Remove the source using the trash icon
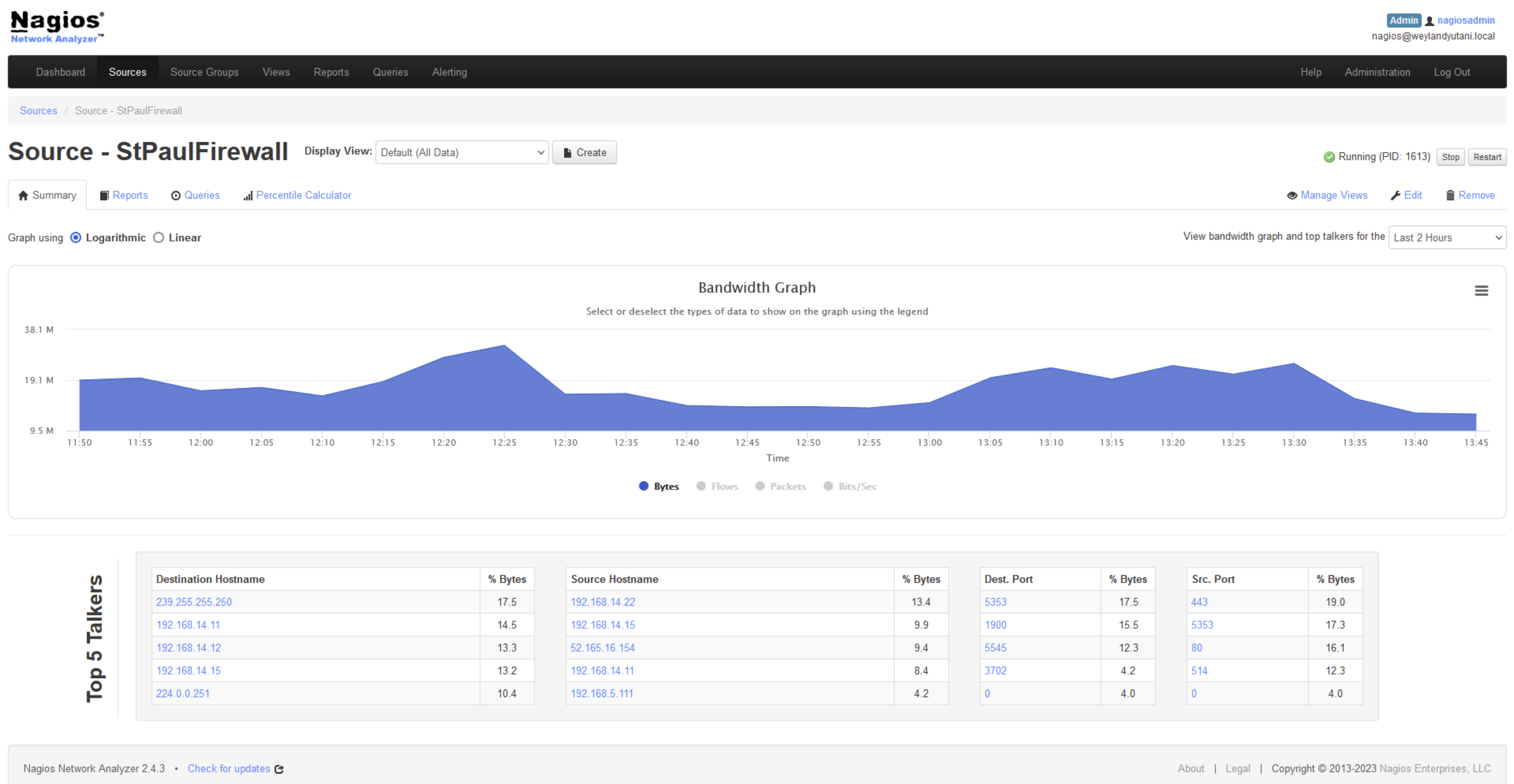Screen dimensions: 1514x784 [1450, 195]
